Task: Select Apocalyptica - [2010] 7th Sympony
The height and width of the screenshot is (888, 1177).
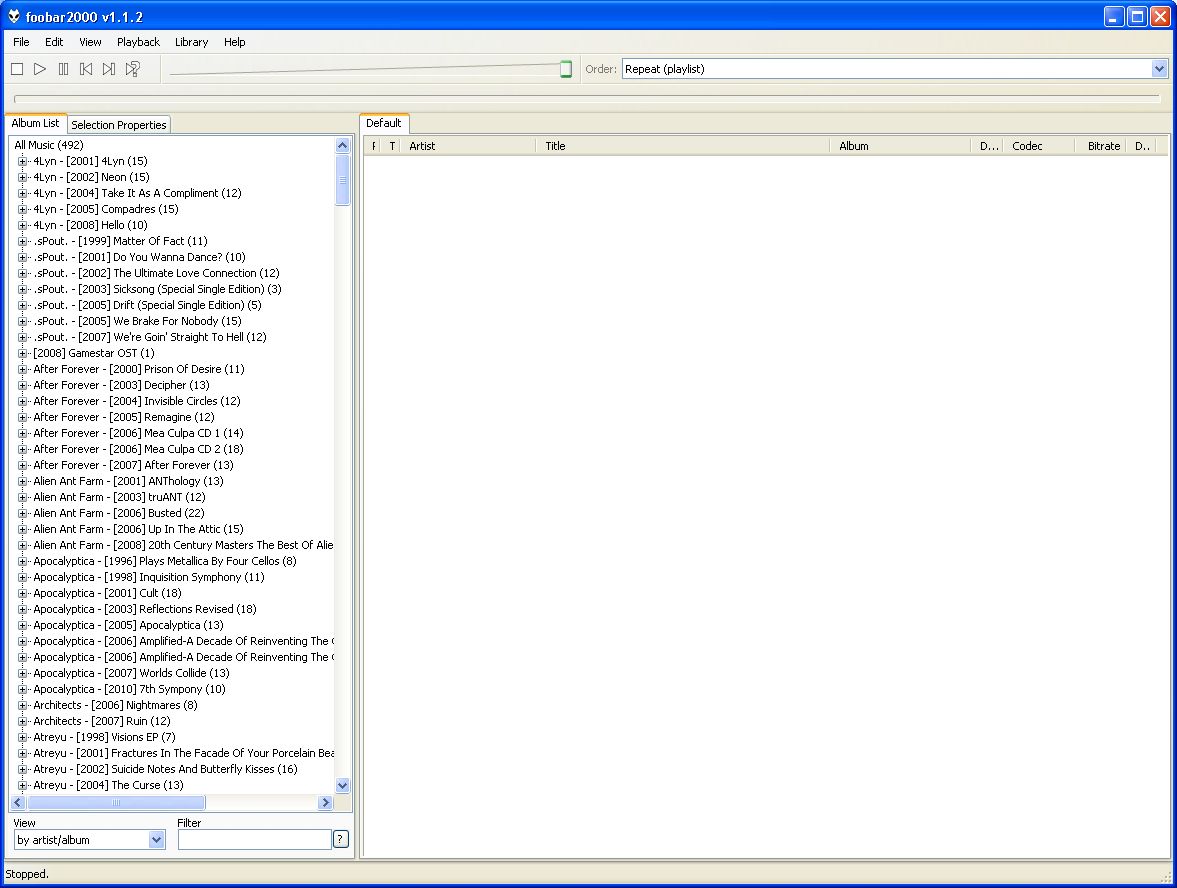Action: point(129,689)
